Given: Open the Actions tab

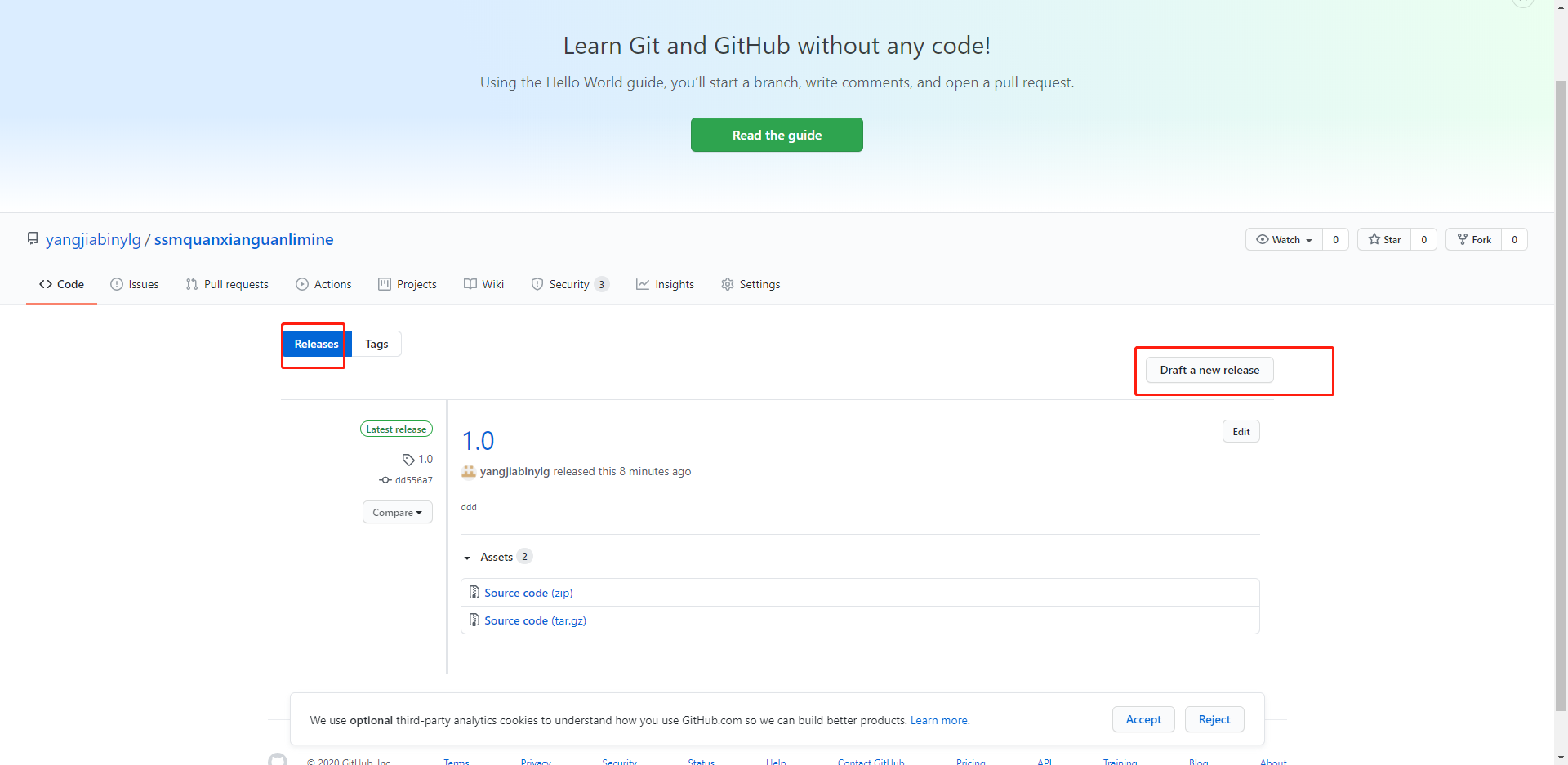Looking at the screenshot, I should pos(323,284).
